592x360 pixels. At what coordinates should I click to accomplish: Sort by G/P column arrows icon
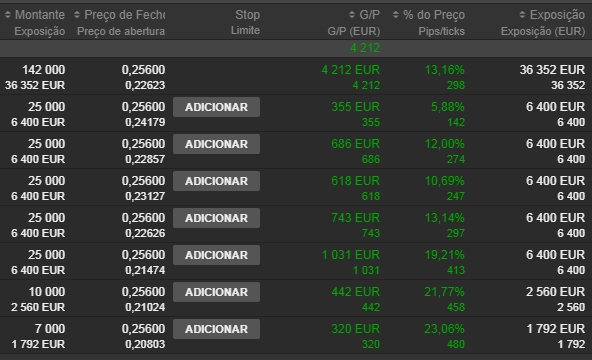click(352, 15)
